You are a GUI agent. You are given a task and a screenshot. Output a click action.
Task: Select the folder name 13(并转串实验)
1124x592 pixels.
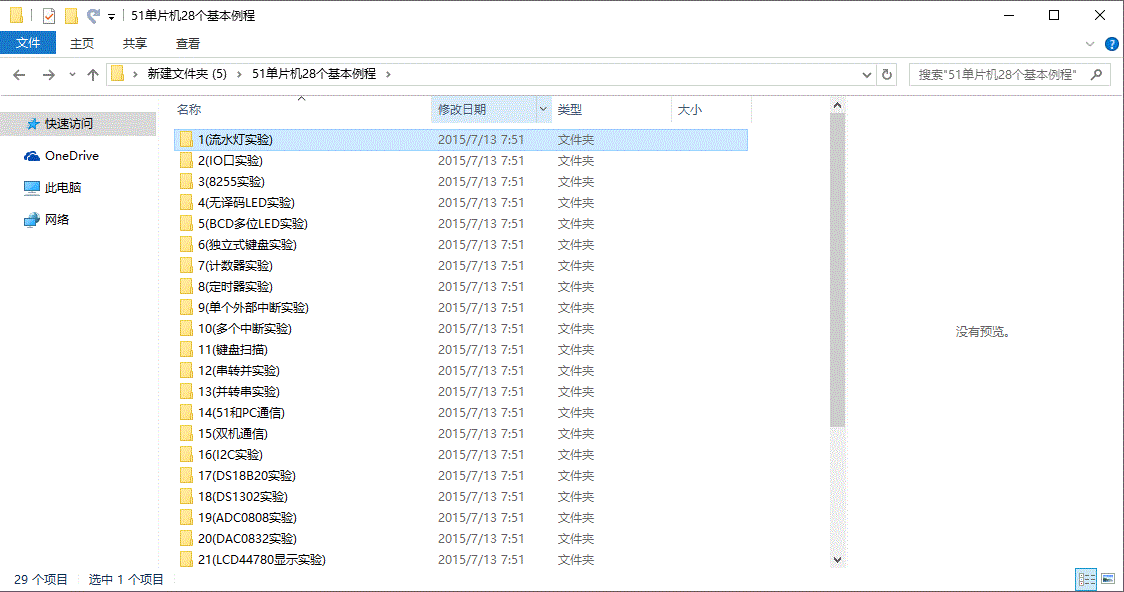click(239, 391)
